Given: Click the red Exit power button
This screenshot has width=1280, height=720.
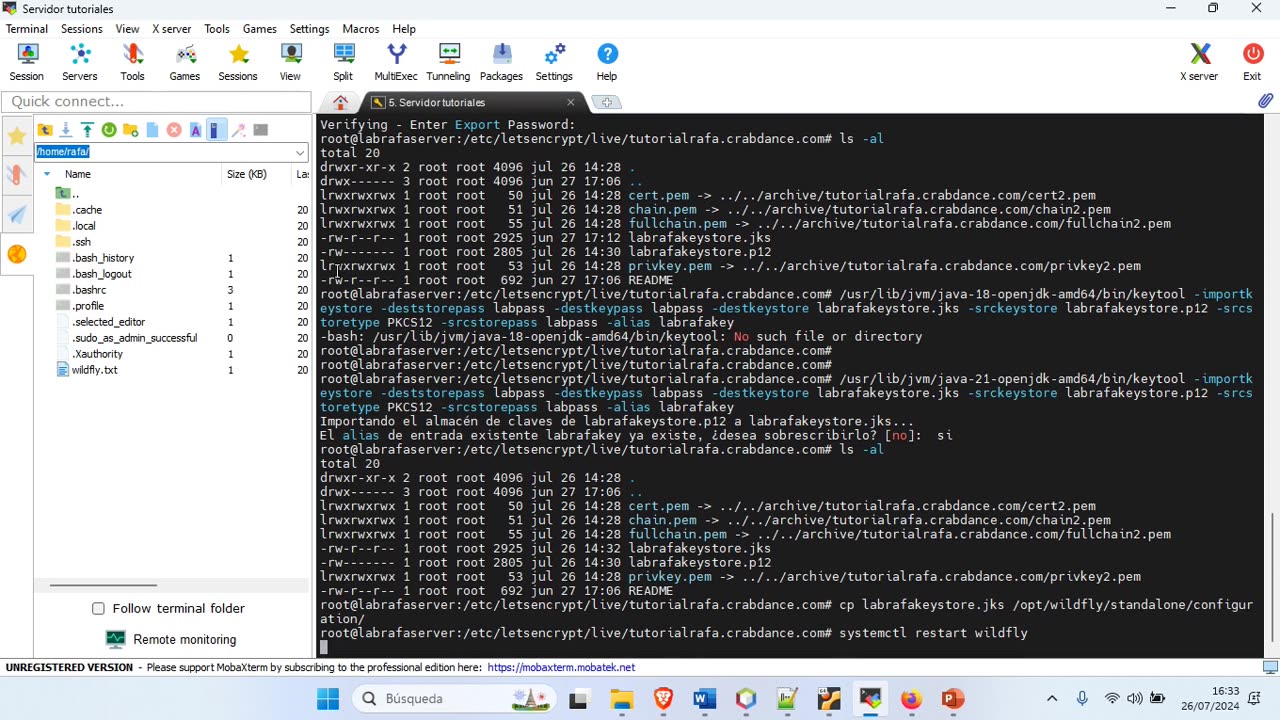Looking at the screenshot, I should tap(1252, 62).
